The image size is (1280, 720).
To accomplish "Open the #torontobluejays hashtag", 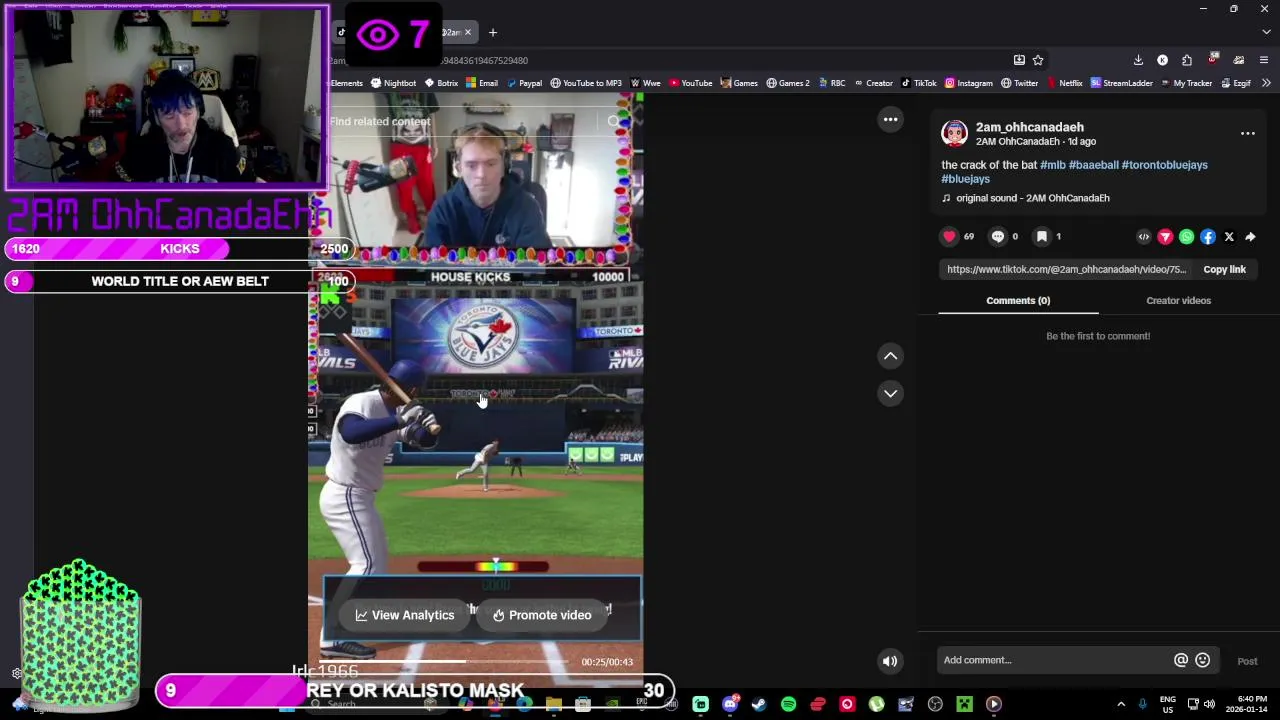I will point(1164,165).
